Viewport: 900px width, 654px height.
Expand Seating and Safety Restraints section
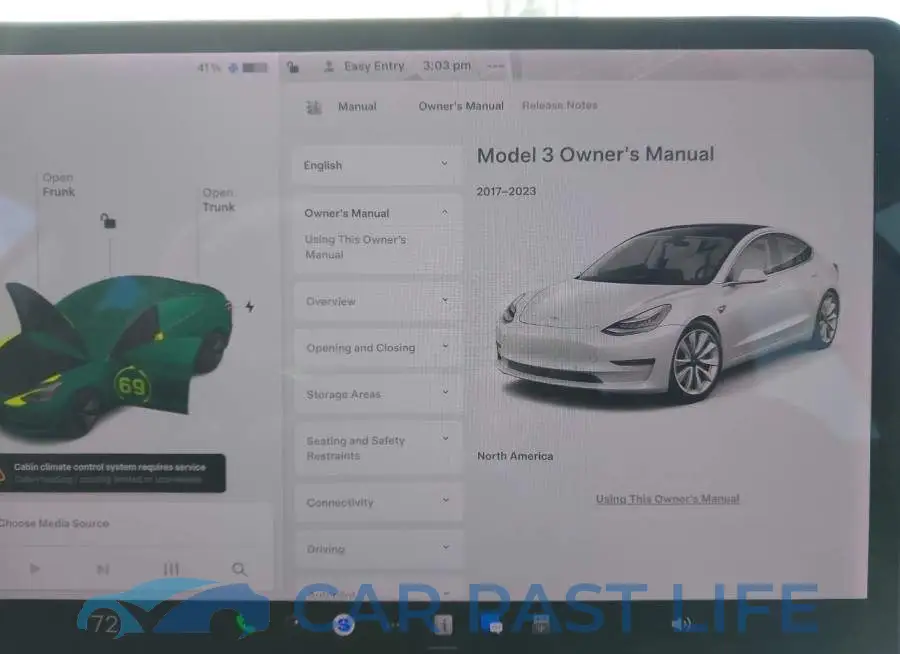tap(377, 448)
